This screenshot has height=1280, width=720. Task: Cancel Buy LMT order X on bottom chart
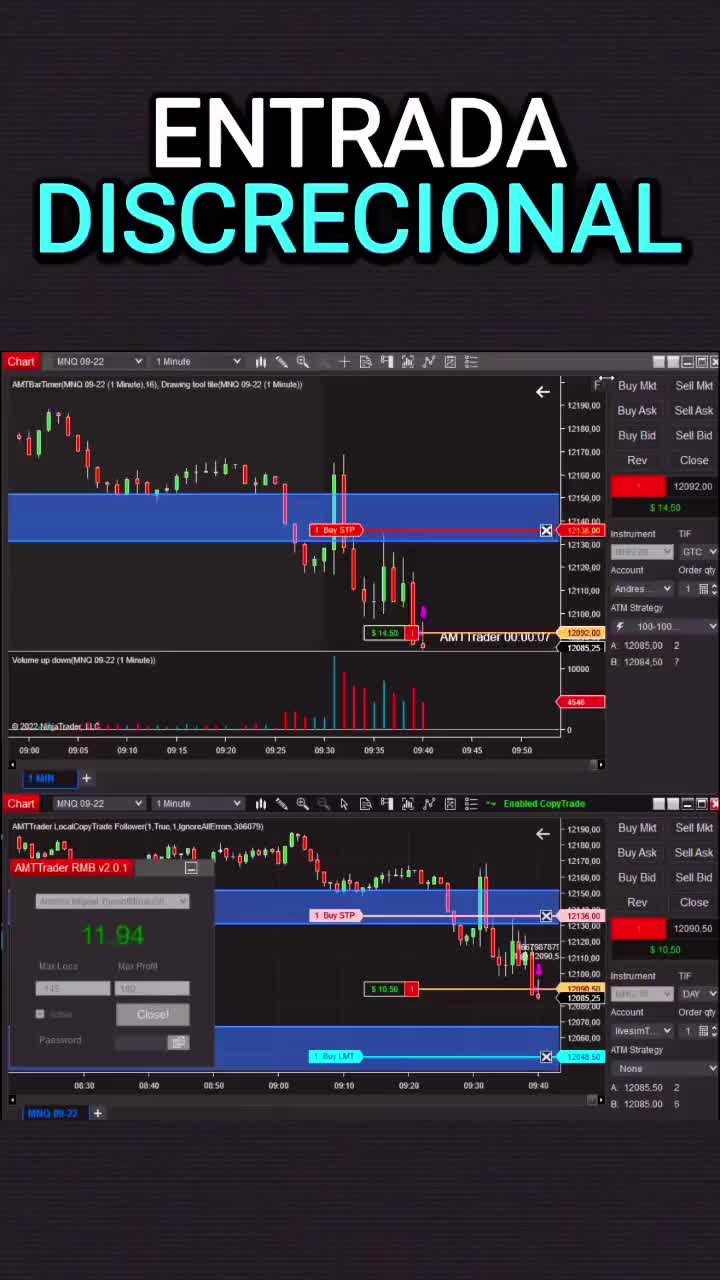pos(546,1057)
